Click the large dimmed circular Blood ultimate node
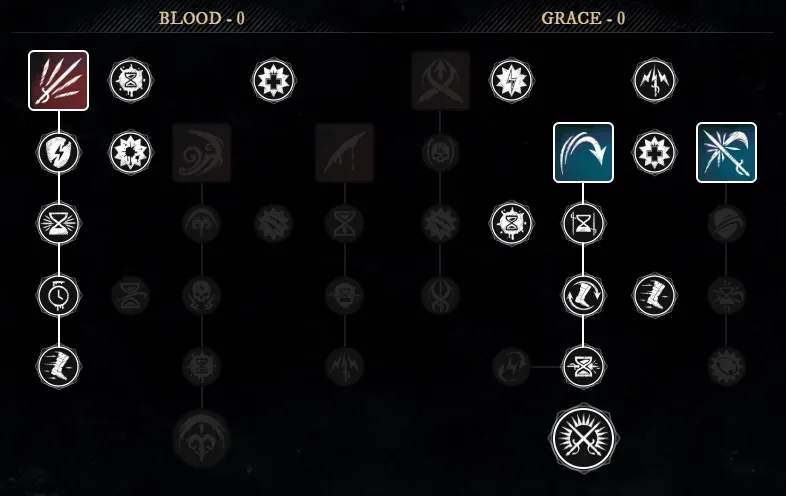The image size is (786, 496). (x=202, y=438)
